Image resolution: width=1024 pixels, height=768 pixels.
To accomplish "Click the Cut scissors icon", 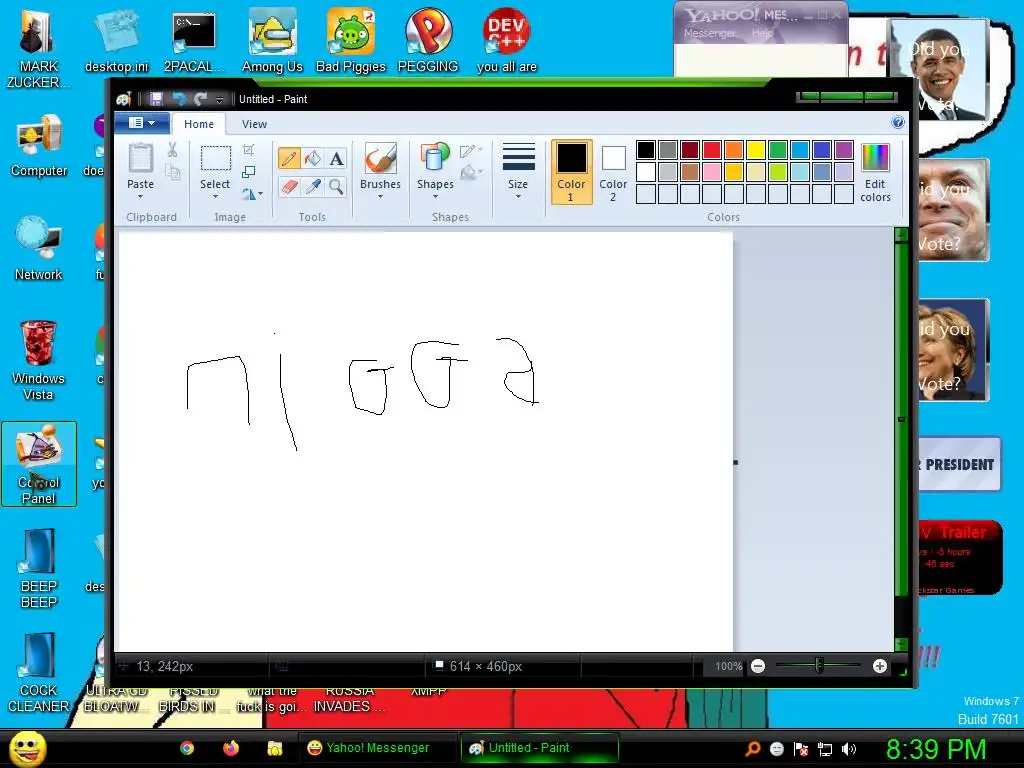I will click(172, 150).
